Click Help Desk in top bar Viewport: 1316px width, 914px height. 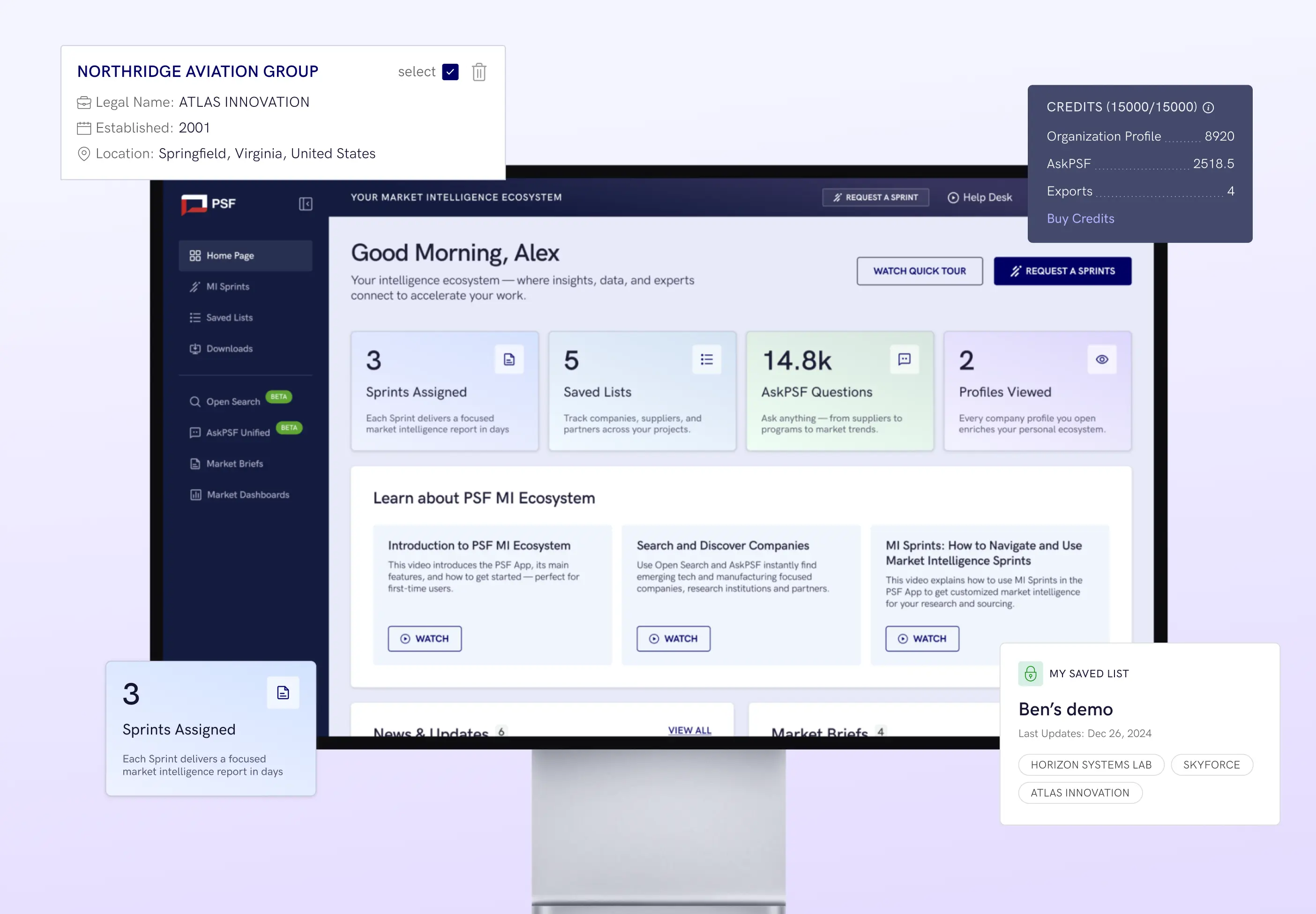click(x=980, y=198)
